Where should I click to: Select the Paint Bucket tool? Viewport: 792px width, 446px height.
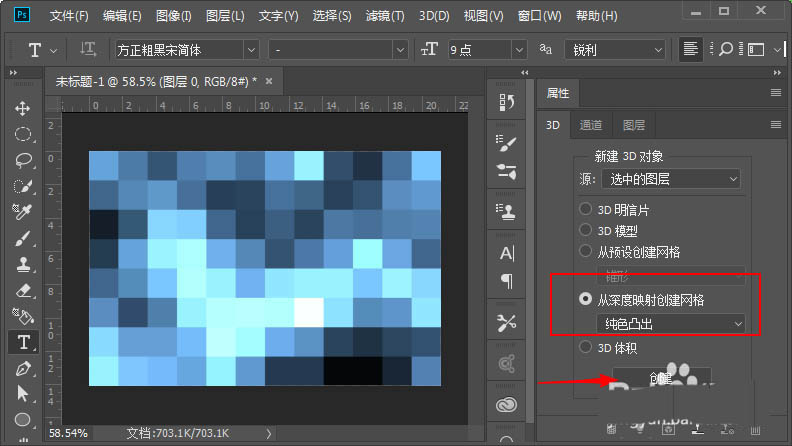click(x=22, y=316)
